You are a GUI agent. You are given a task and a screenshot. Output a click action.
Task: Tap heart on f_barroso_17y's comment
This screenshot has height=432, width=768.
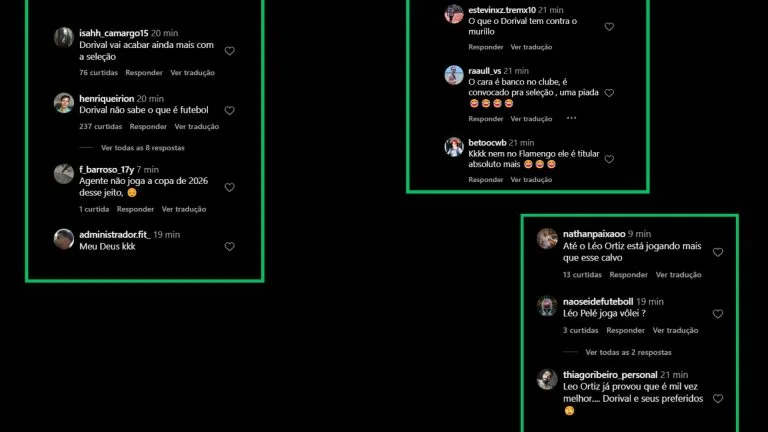[x=230, y=188]
